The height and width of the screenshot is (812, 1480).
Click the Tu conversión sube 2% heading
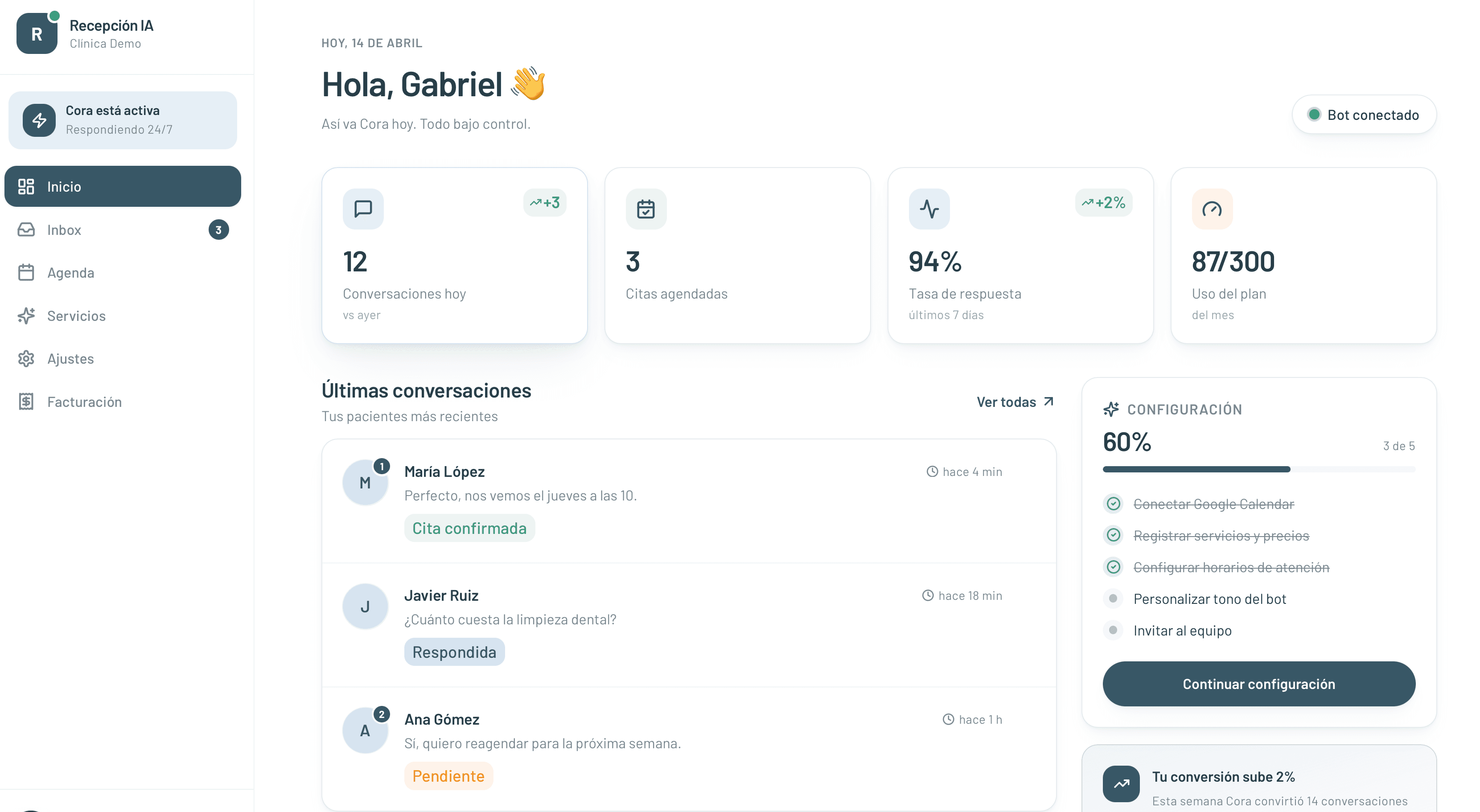1223,777
